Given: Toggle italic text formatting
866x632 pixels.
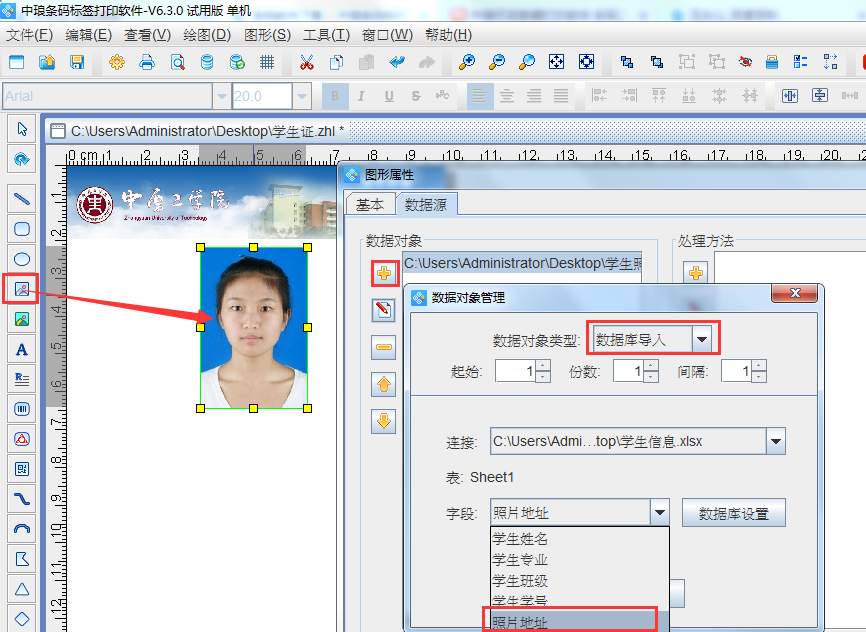Looking at the screenshot, I should tap(360, 95).
